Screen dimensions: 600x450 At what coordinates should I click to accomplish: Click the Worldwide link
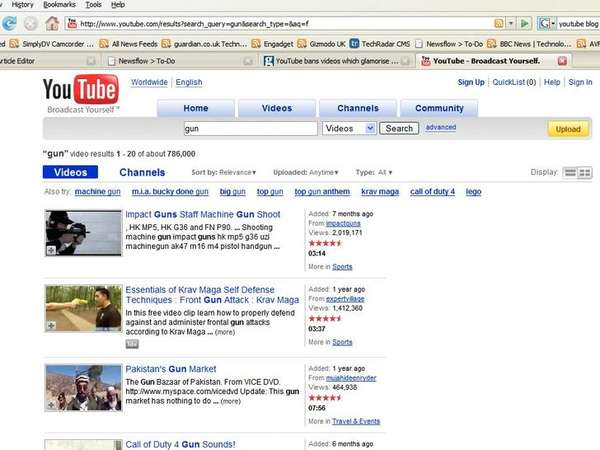[x=149, y=82]
